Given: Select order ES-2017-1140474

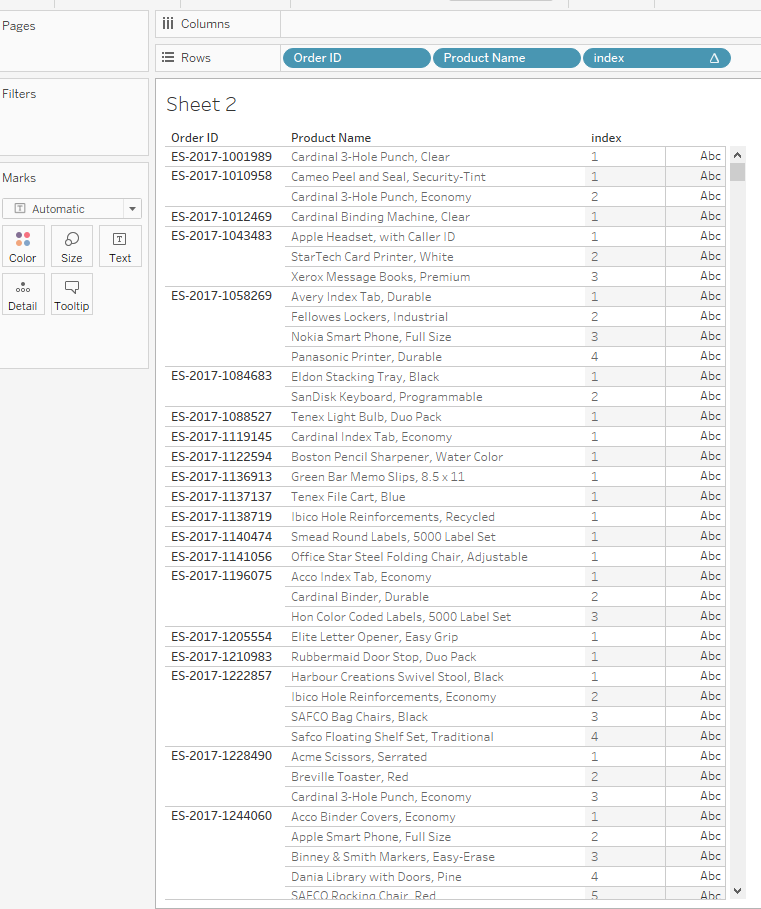Looking at the screenshot, I should (x=221, y=537).
